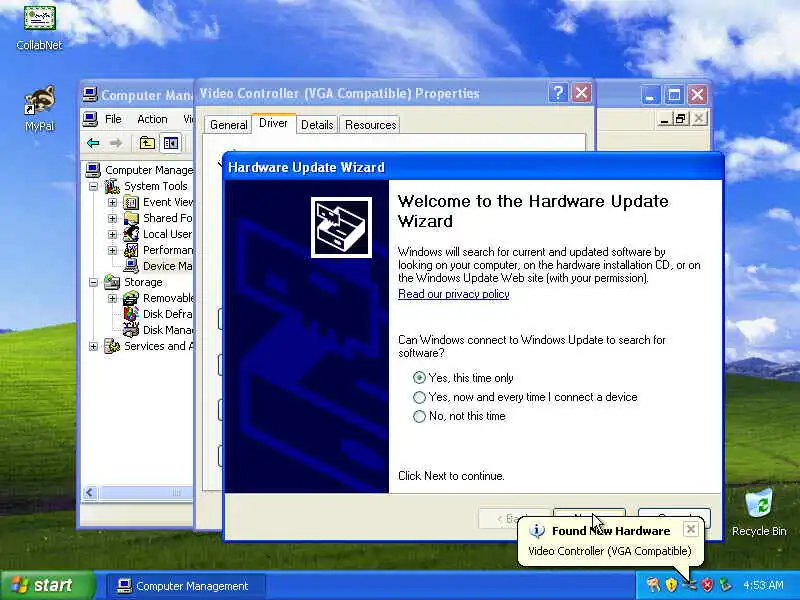Expand the Shared Folders tree node

click(x=112, y=218)
